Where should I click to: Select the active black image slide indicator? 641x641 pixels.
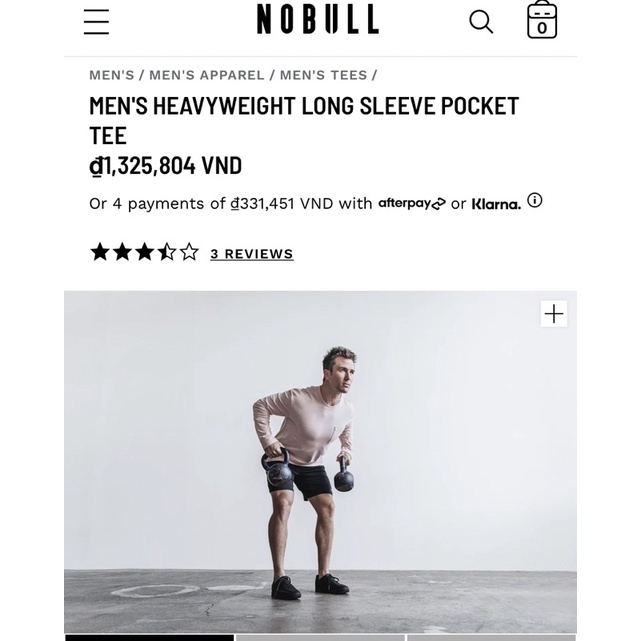pos(150,638)
